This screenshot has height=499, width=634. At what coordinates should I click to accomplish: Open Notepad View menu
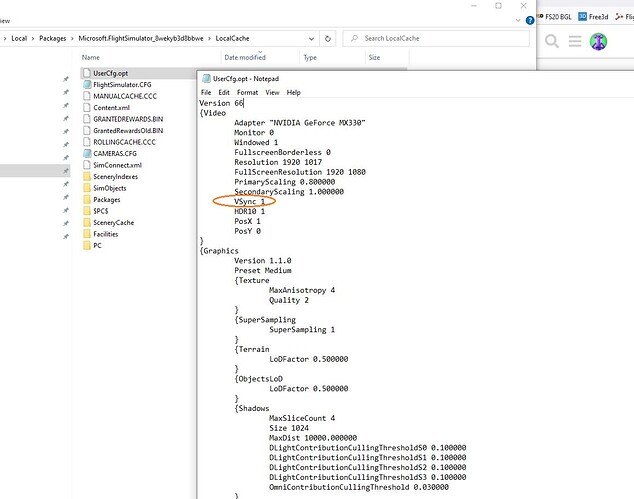tap(272, 93)
